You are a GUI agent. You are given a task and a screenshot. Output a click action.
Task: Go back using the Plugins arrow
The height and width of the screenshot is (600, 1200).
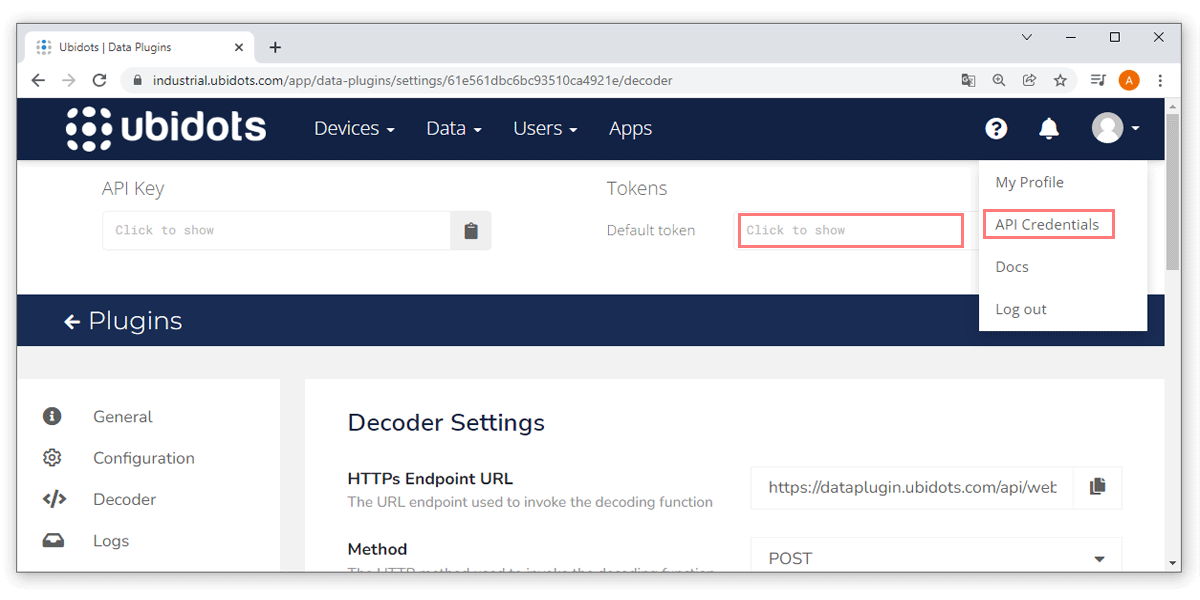pyautogui.click(x=72, y=321)
